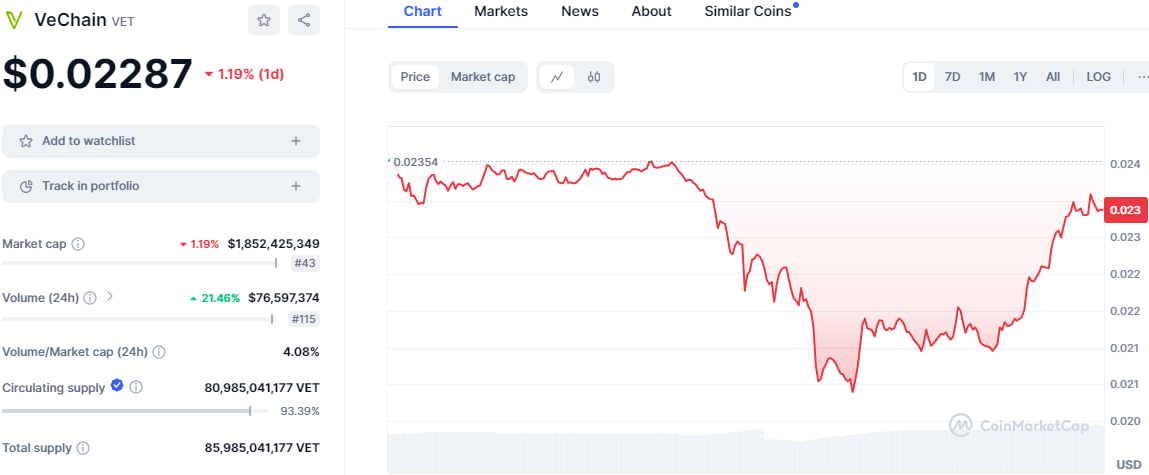Click the Total supply info icon

(83, 447)
